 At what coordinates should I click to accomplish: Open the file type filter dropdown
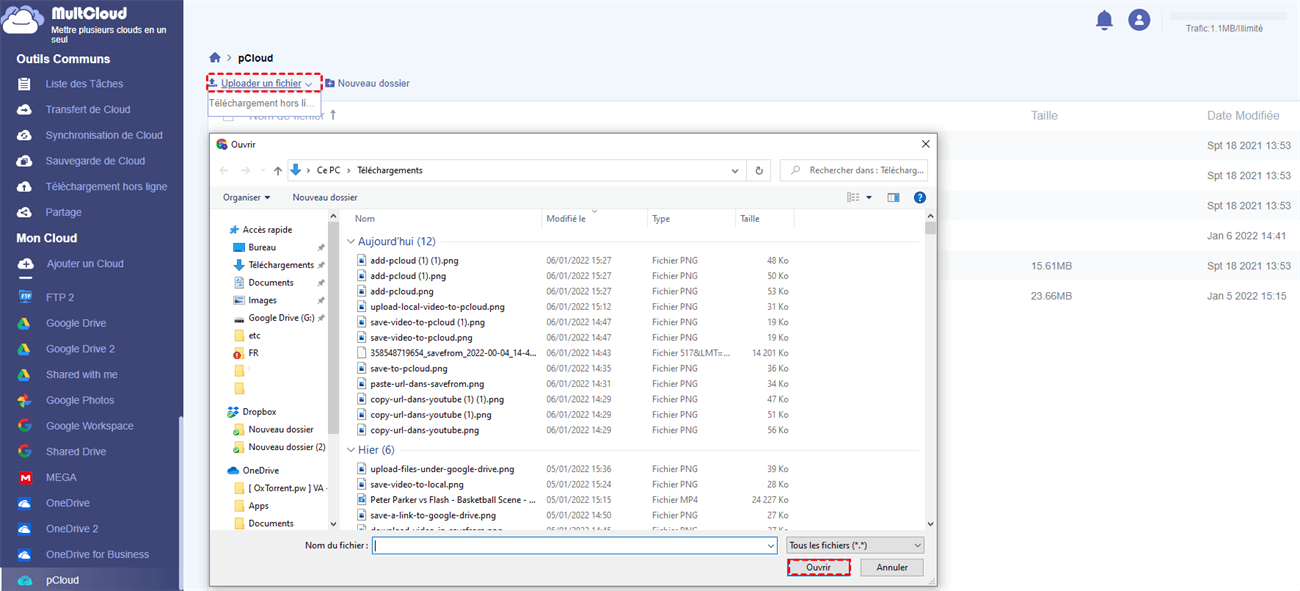coord(854,545)
